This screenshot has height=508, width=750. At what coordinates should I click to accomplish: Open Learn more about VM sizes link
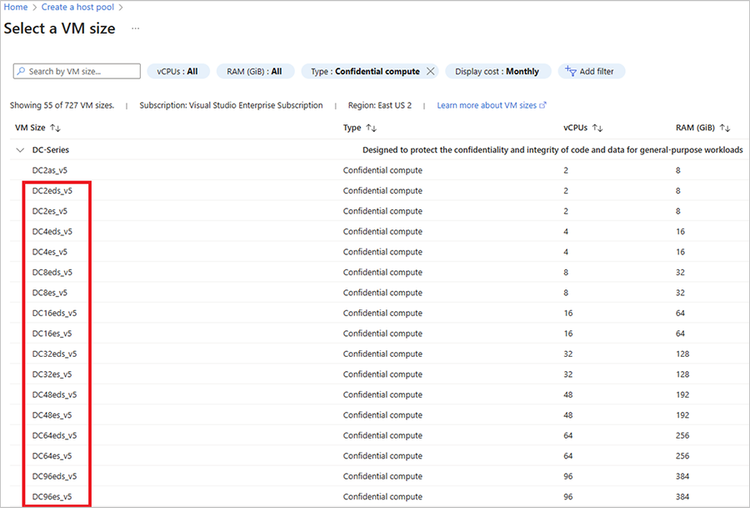click(491, 105)
